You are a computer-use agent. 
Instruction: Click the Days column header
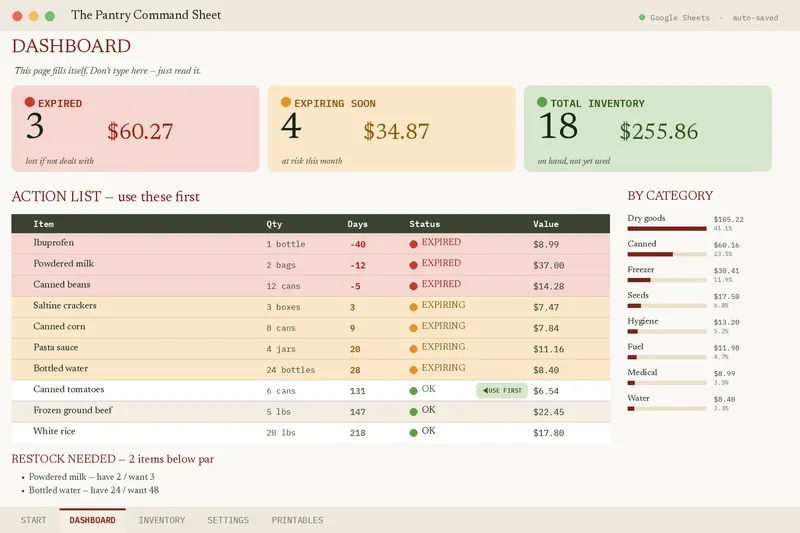click(x=357, y=224)
